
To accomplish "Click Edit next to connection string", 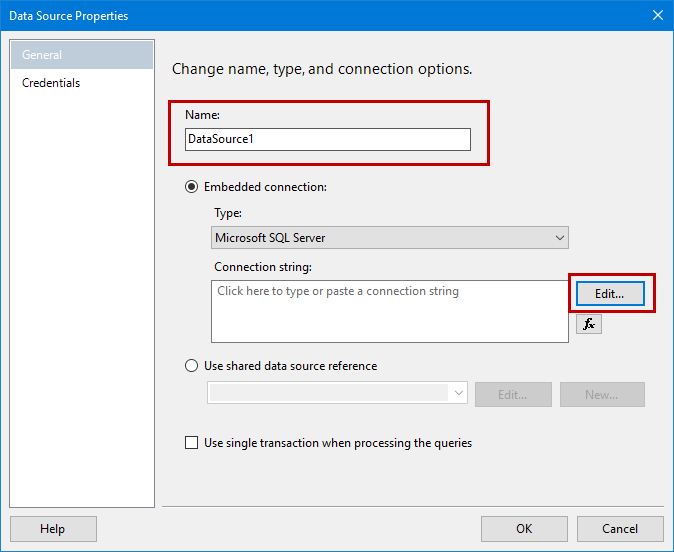I will (609, 294).
